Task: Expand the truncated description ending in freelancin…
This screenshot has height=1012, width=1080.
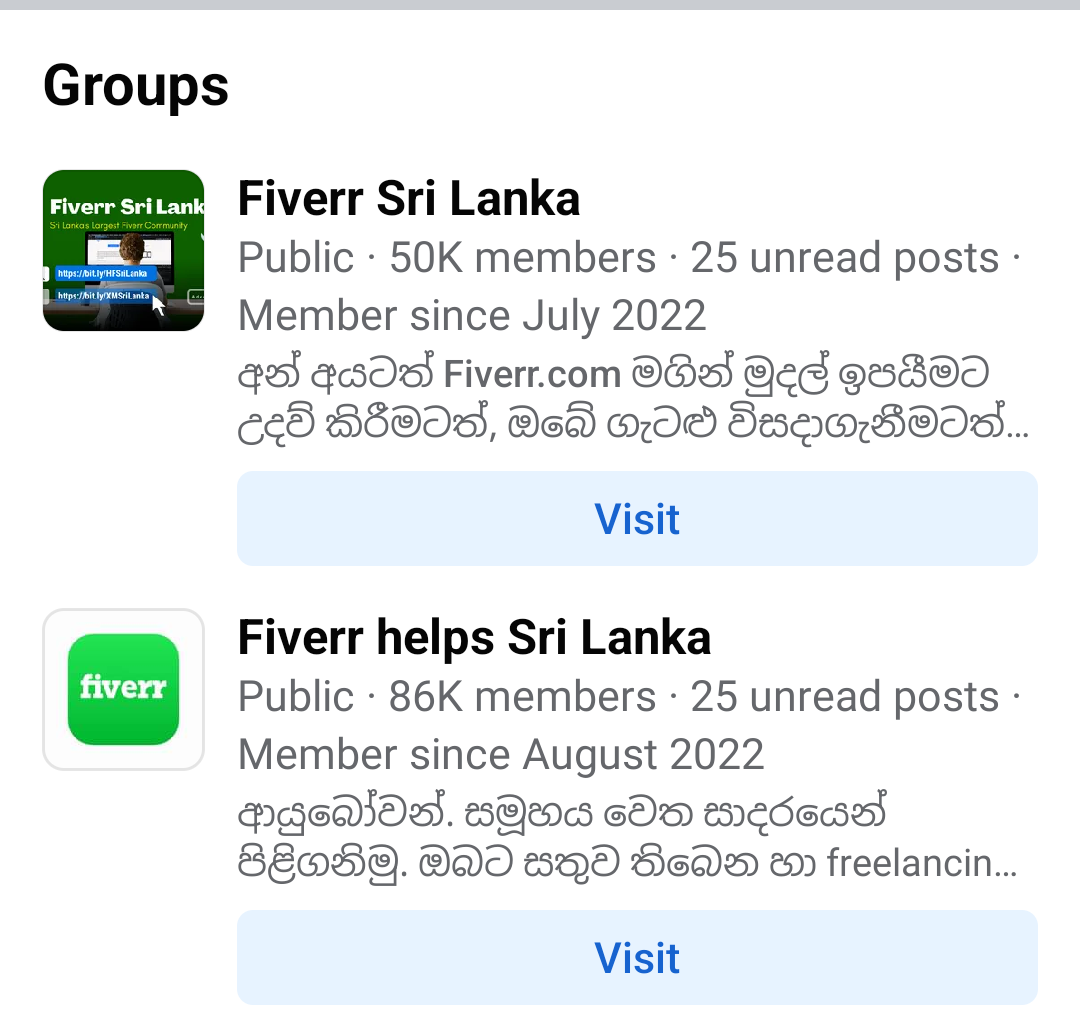Action: tap(627, 838)
